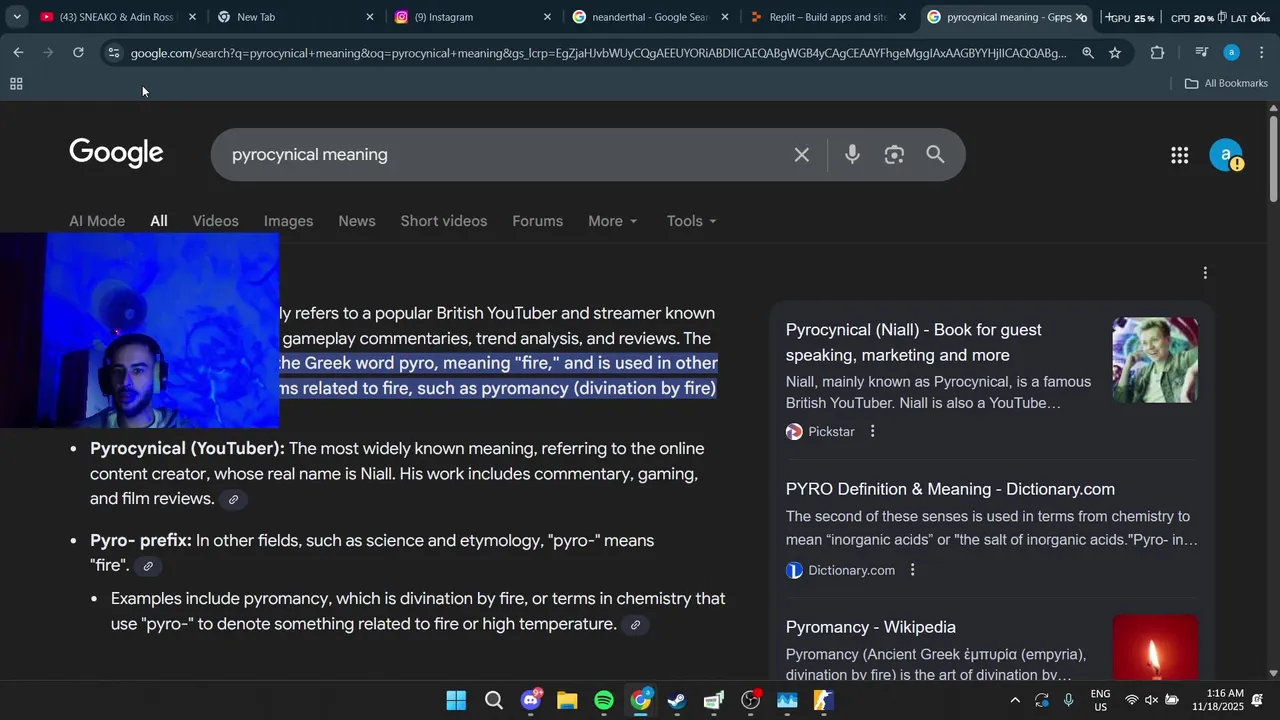This screenshot has height=720, width=1280.
Task: Open Spotify from the taskbar
Action: tap(604, 700)
